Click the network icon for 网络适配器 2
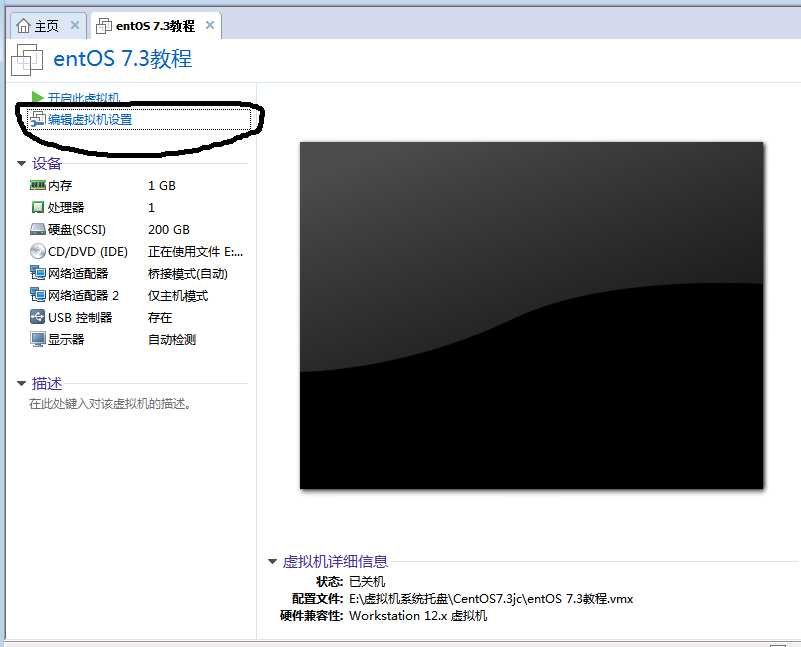Screen dimensions: 801x647 click(38, 295)
